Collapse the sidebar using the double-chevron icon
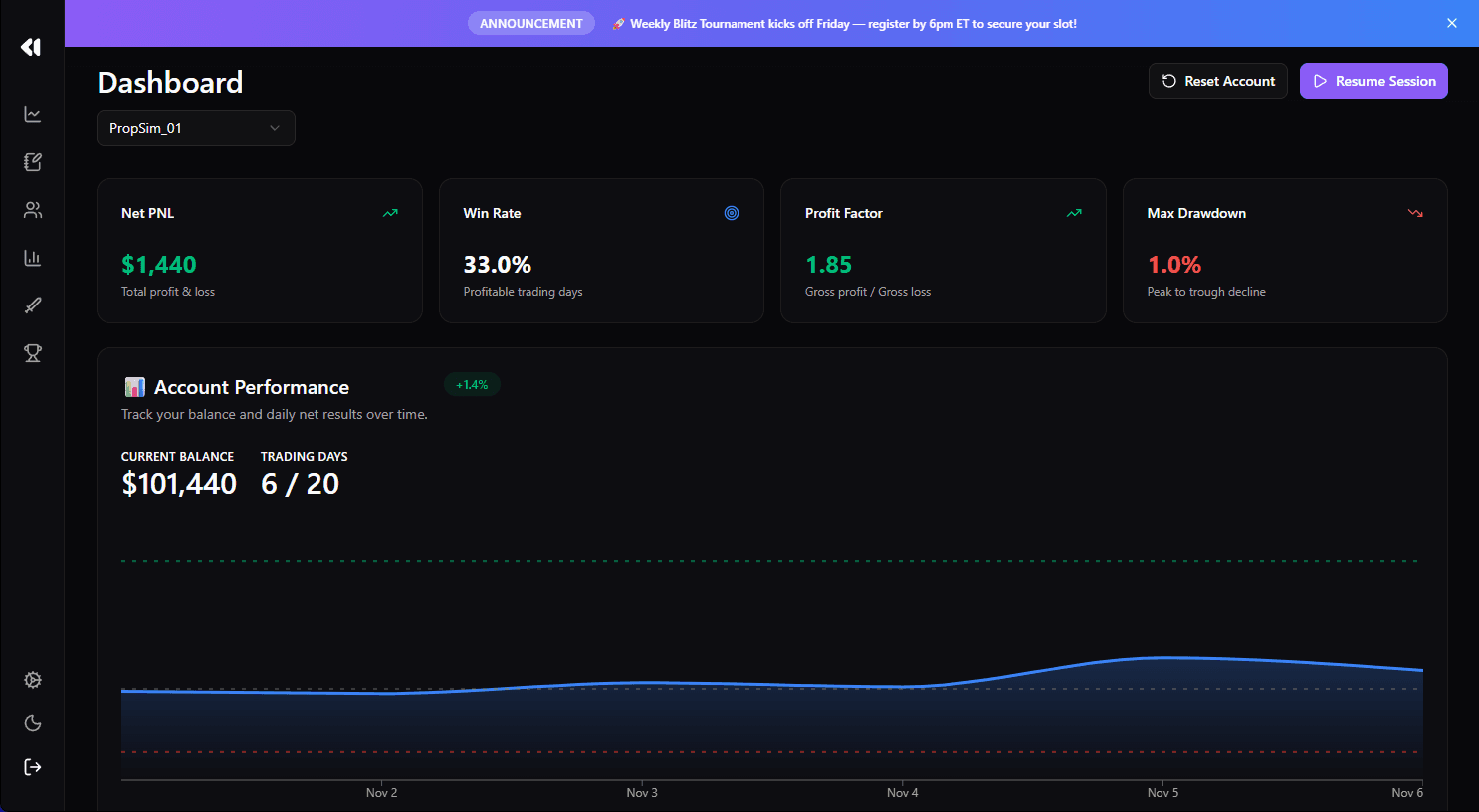The width and height of the screenshot is (1479, 812). point(30,46)
